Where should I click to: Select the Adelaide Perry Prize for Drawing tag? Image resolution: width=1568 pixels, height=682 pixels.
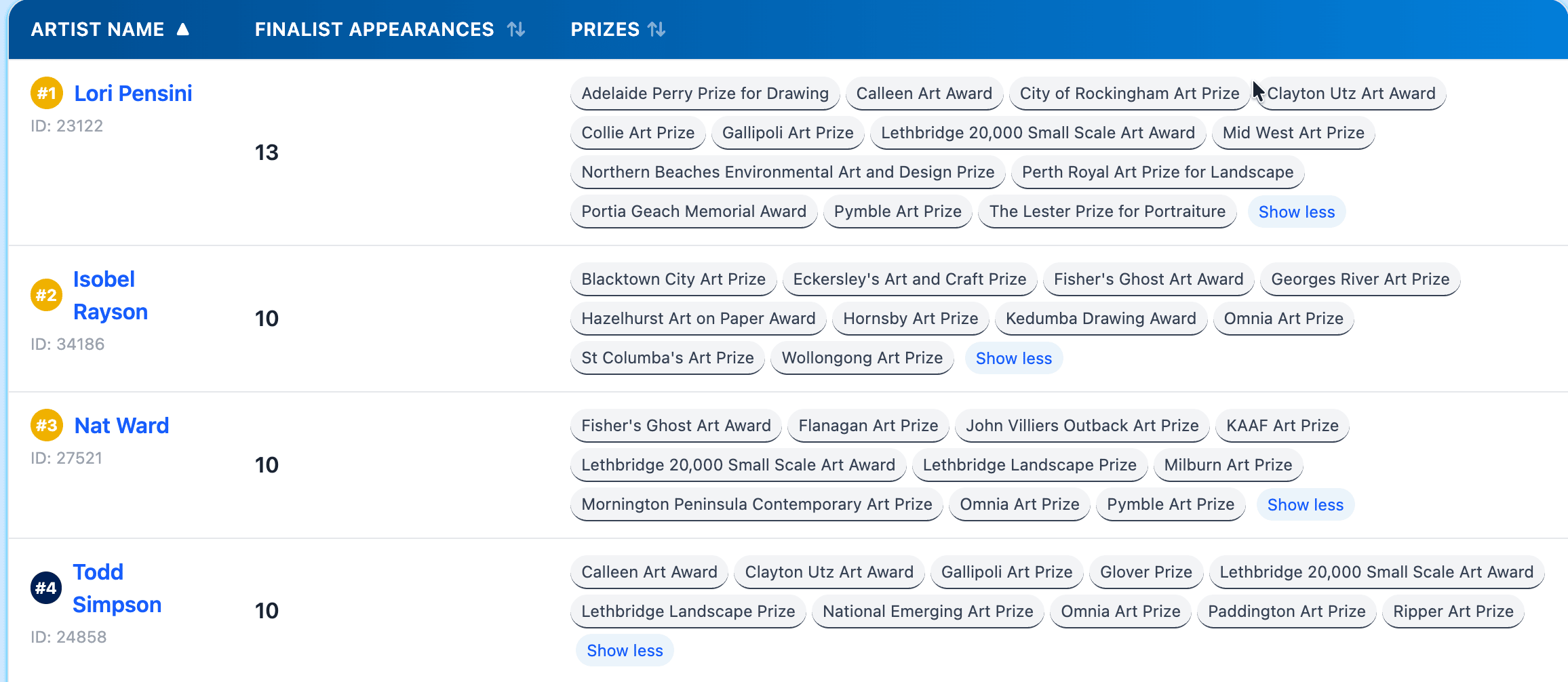pos(705,94)
